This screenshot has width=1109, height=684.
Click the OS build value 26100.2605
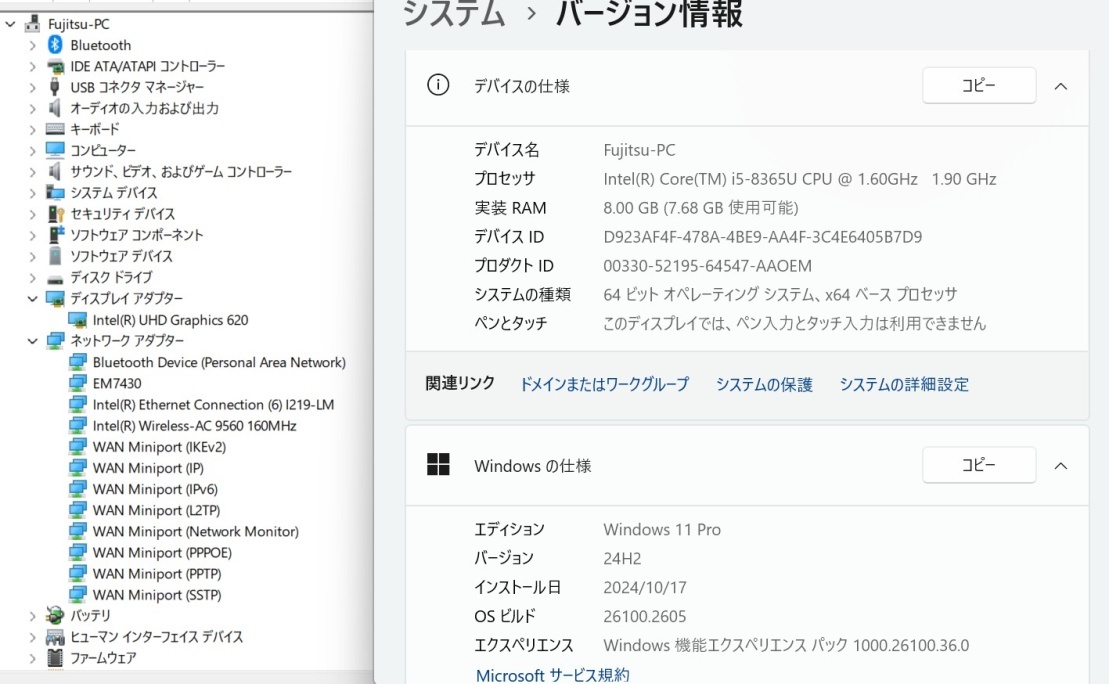click(644, 616)
